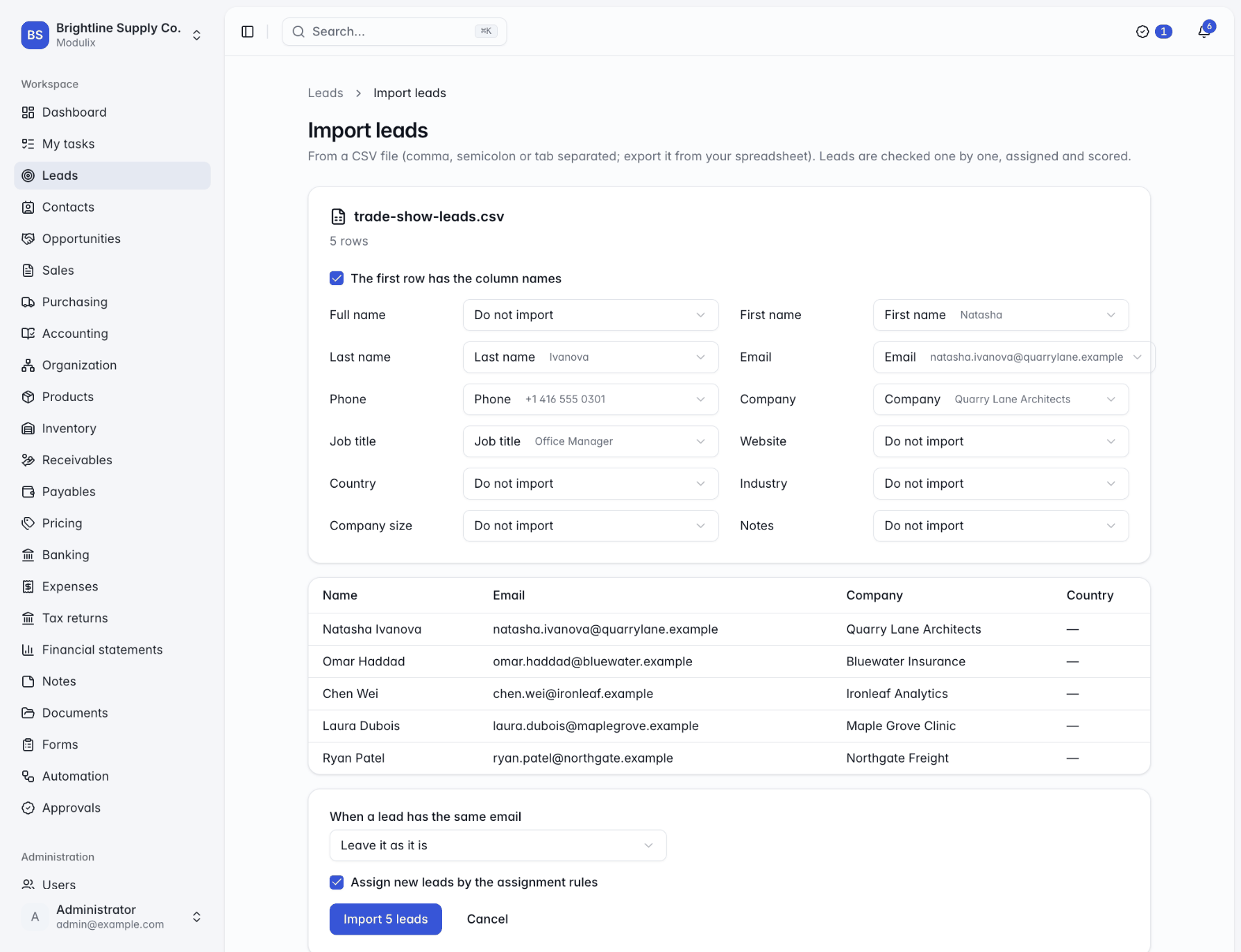Viewport: 1241px width, 952px height.
Task: Open the Website mapping dropdown
Action: point(1001,441)
